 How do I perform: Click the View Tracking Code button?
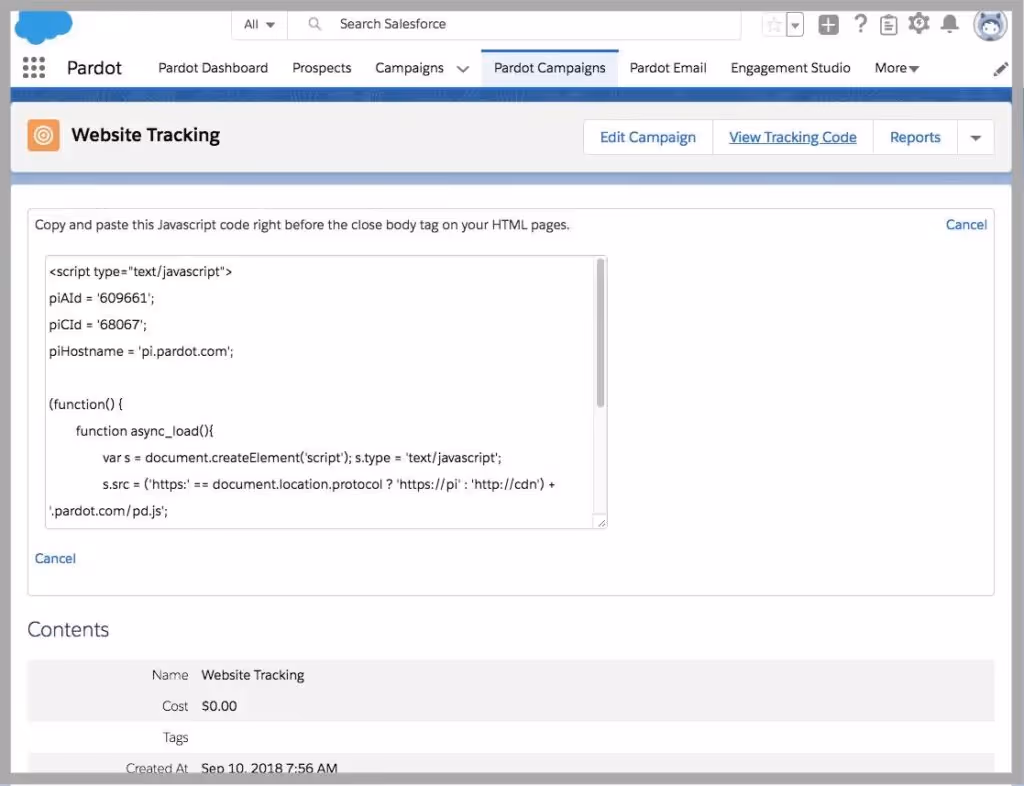coord(793,137)
